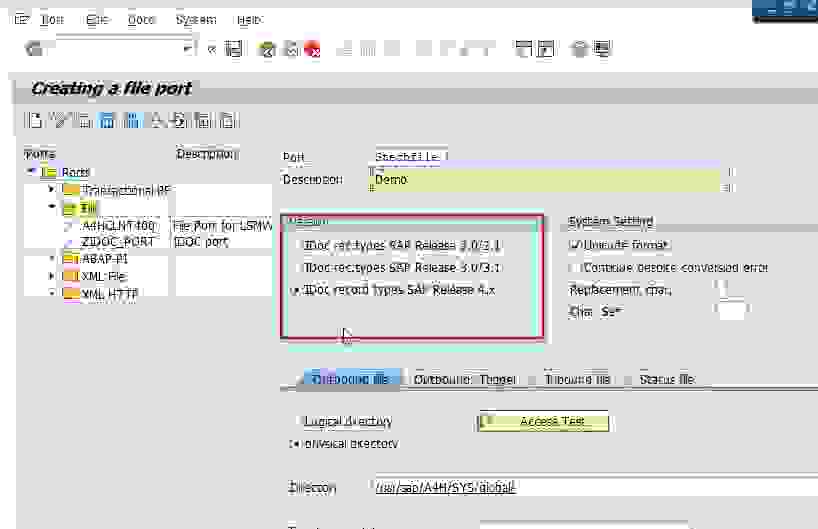818x529 pixels.
Task: Click the Access Test button
Action: 543,421
